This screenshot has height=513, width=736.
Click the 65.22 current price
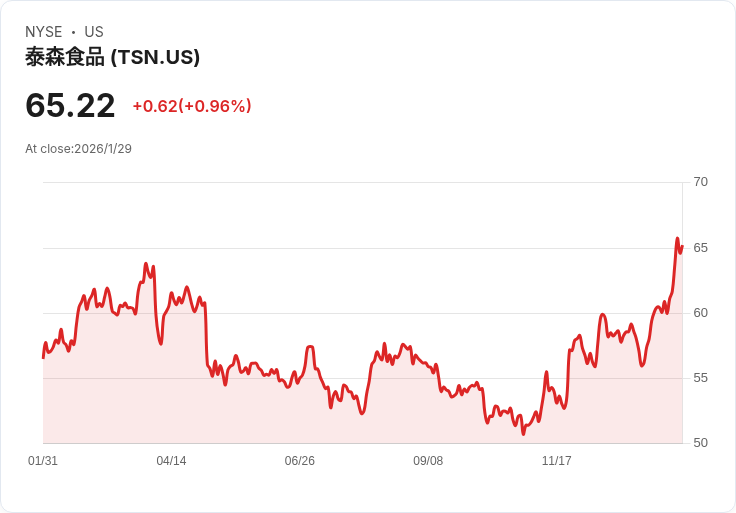(70, 105)
